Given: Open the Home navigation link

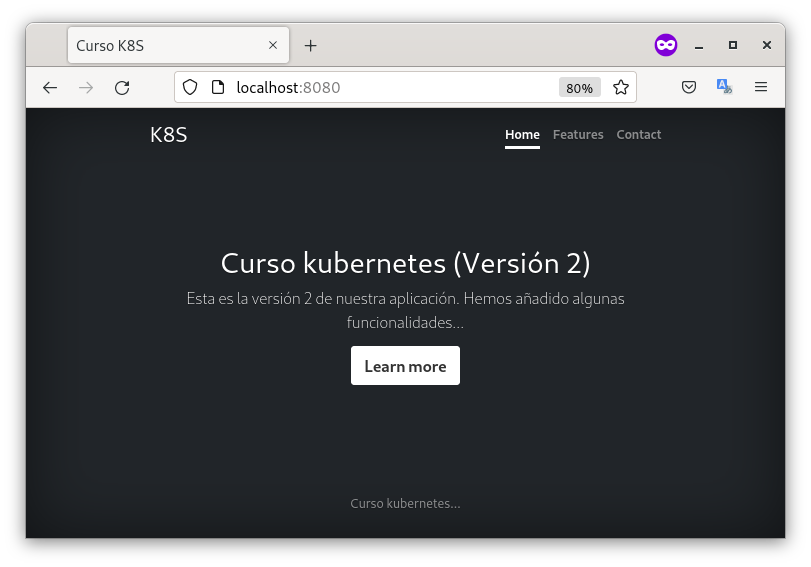Looking at the screenshot, I should pyautogui.click(x=522, y=135).
